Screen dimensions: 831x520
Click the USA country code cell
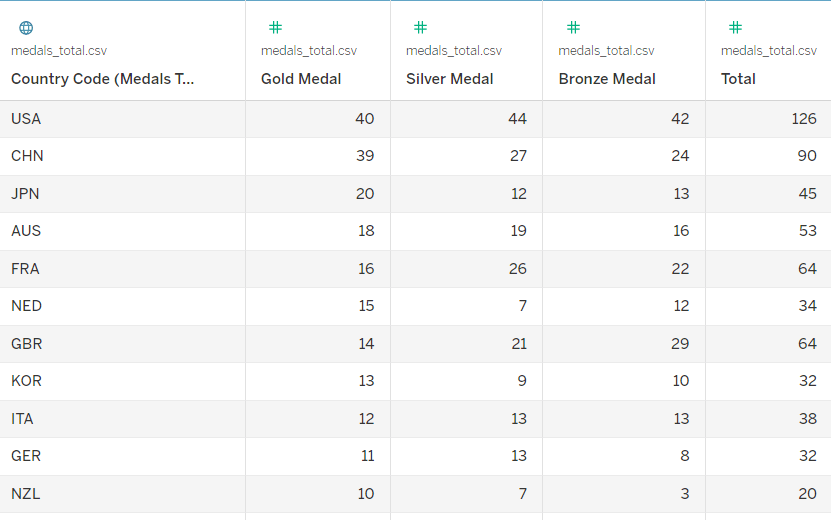pos(122,119)
